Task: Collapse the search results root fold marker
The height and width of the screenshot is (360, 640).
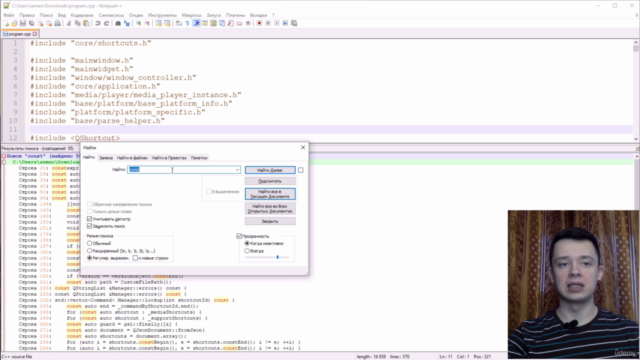Action: point(3,156)
